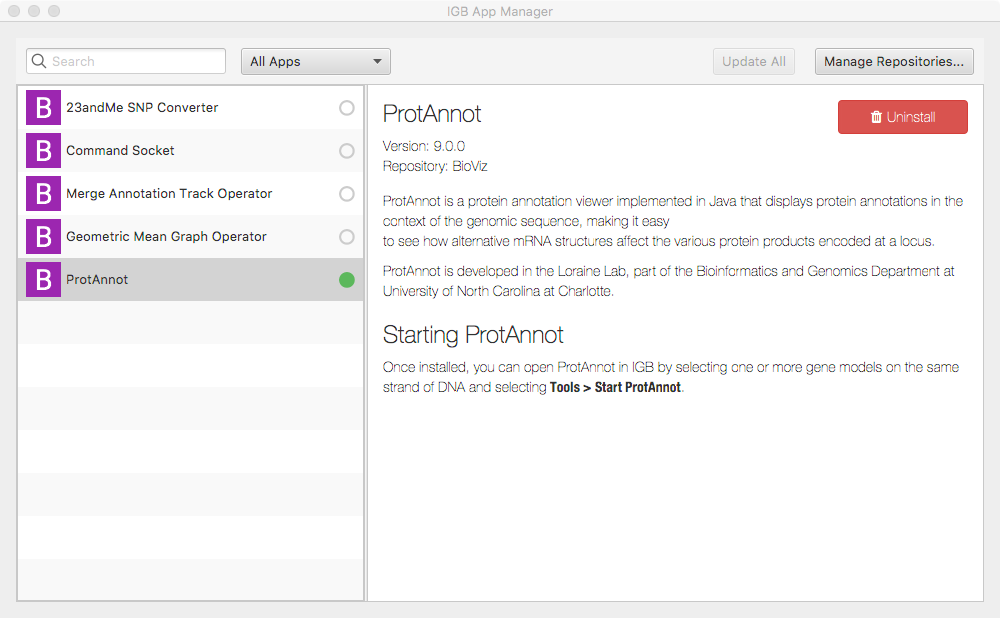Click the Merge Annotation Track Operator icon
The height and width of the screenshot is (618, 1000).
coord(43,193)
